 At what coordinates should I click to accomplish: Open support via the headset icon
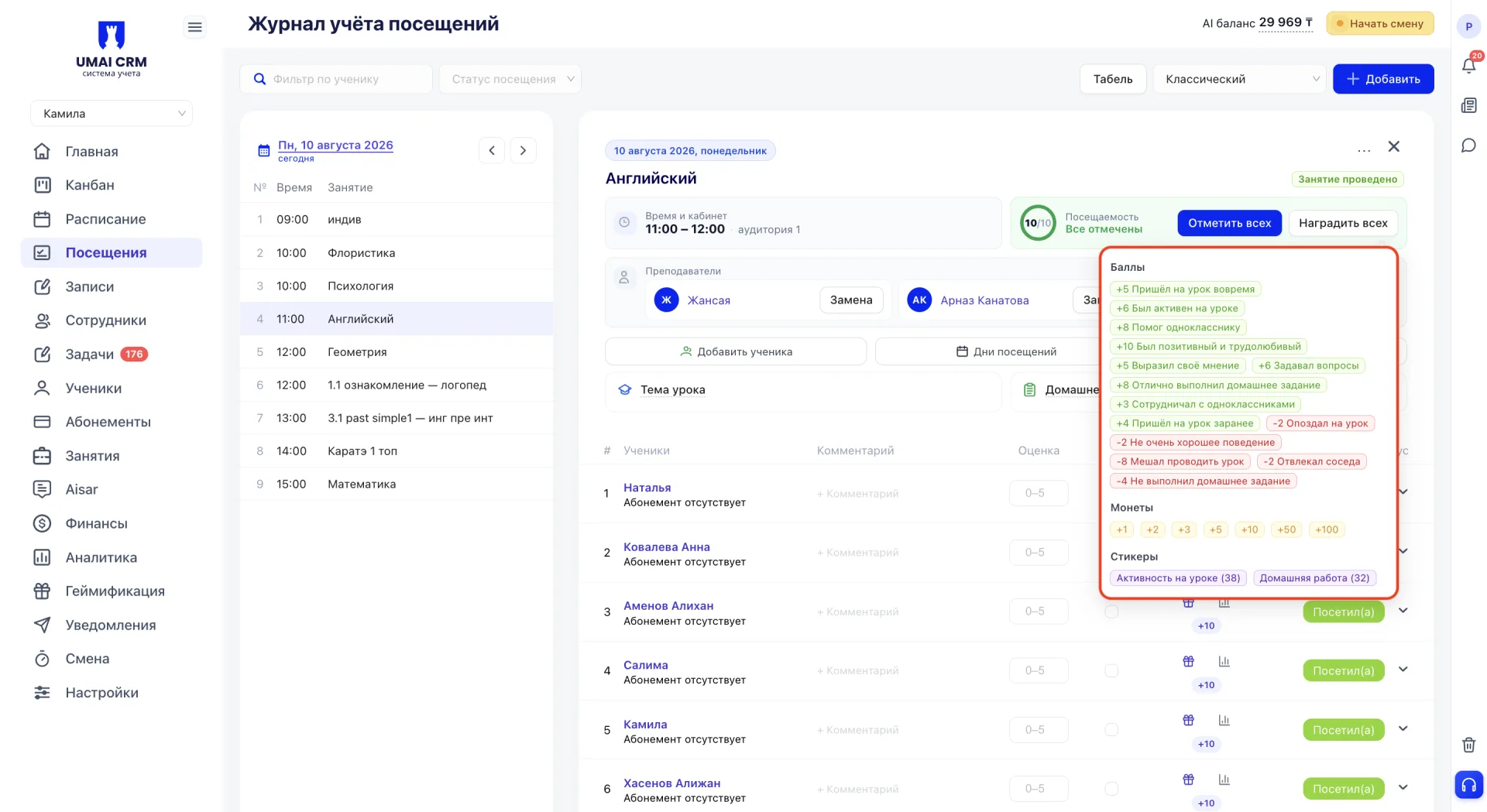1468,785
